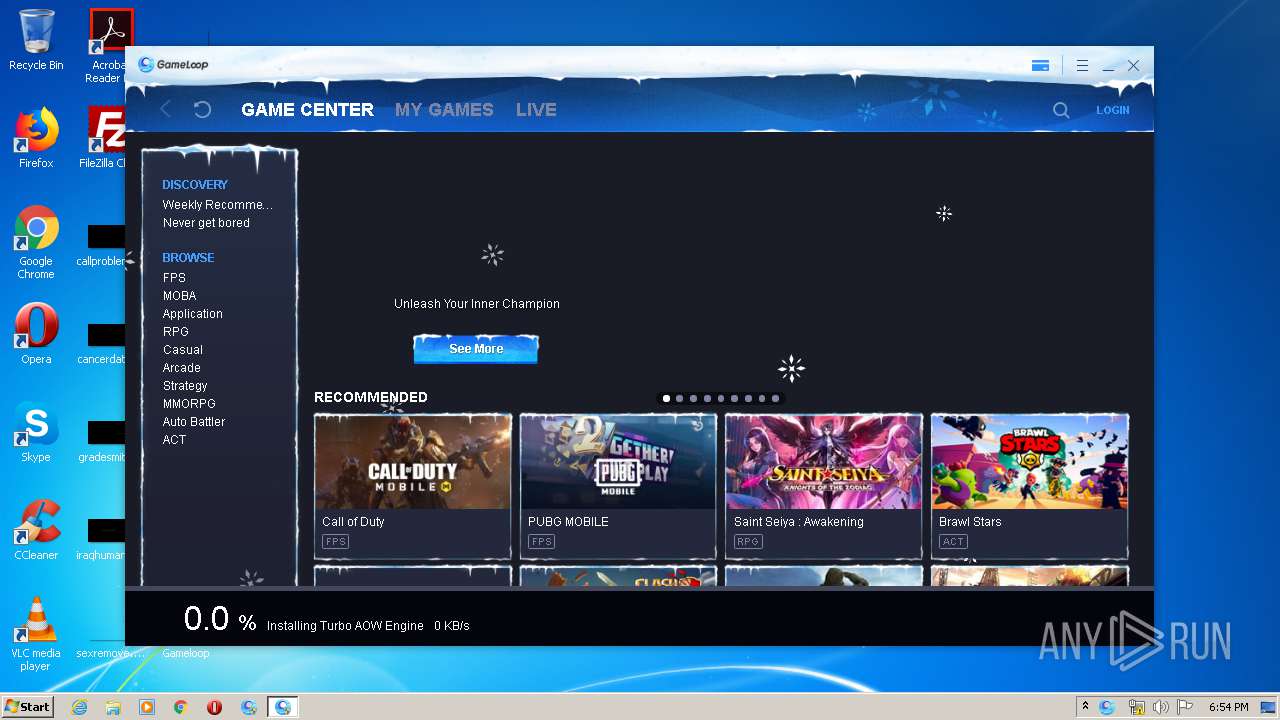Show hidden system tray icons
Screen dimensions: 1280x720
coord(1085,707)
